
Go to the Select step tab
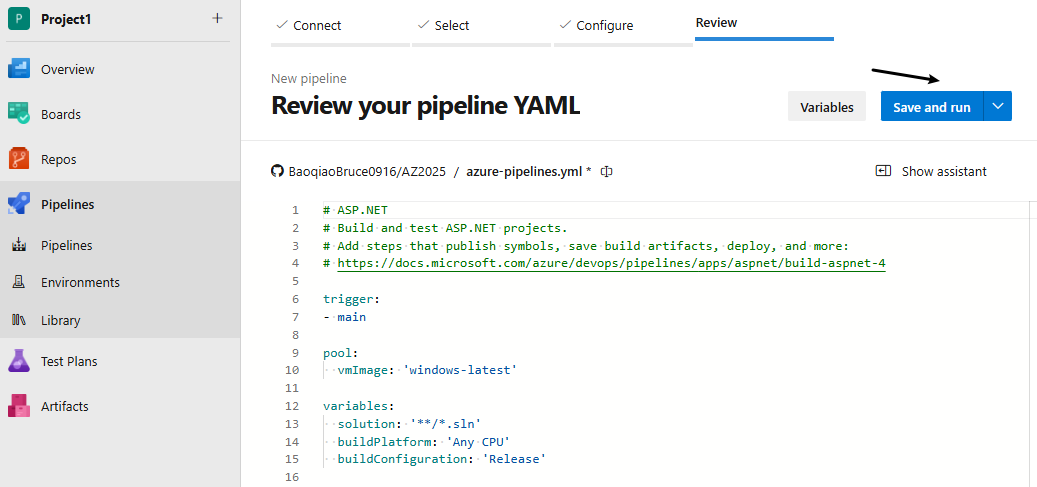[443, 25]
